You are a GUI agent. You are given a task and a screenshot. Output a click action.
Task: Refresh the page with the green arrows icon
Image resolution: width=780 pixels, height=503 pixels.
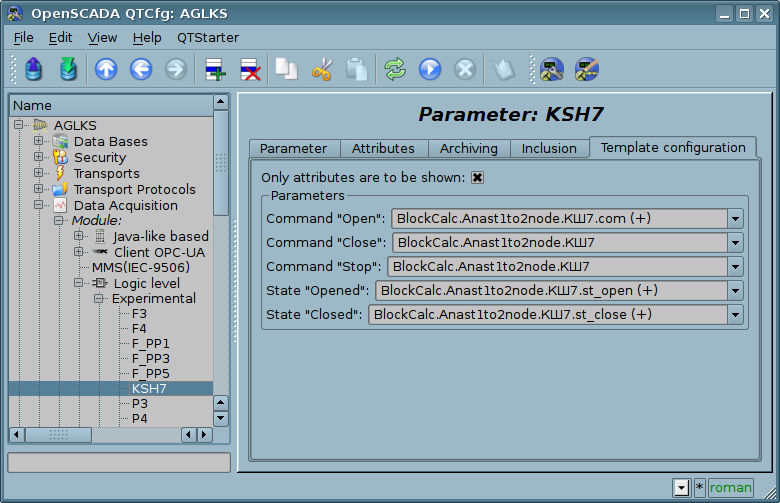[395, 69]
